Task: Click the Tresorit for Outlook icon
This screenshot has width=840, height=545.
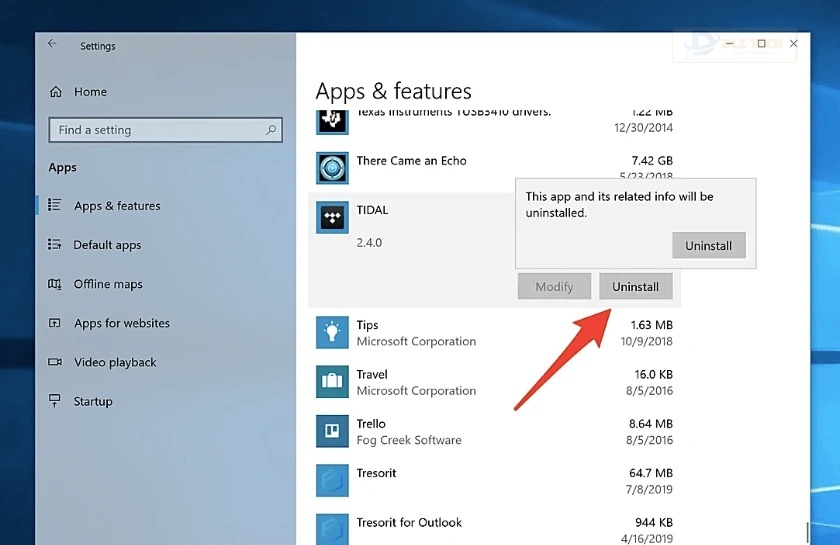Action: tap(332, 528)
